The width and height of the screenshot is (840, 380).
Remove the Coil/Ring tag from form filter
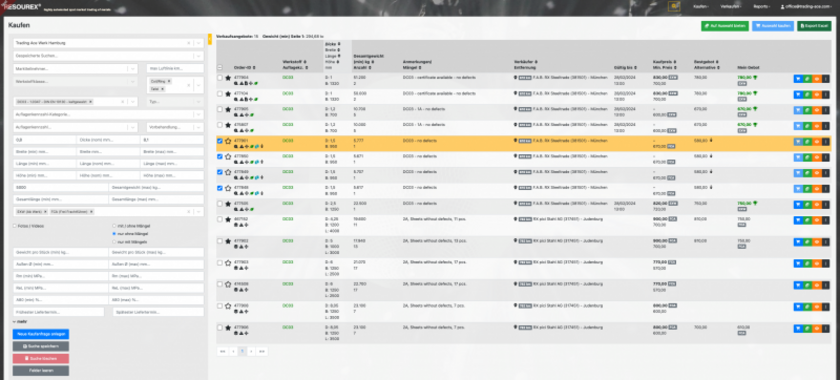coord(169,81)
